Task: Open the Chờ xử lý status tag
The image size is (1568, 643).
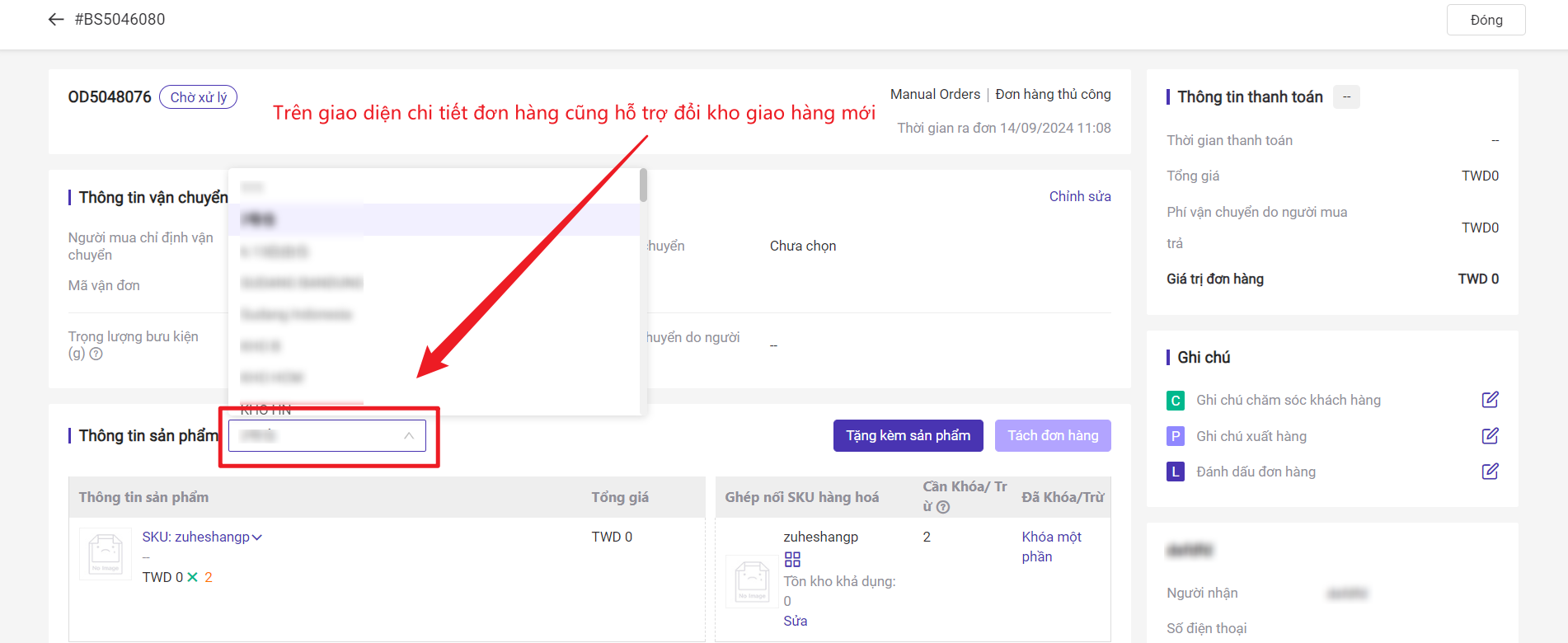Action: click(198, 97)
